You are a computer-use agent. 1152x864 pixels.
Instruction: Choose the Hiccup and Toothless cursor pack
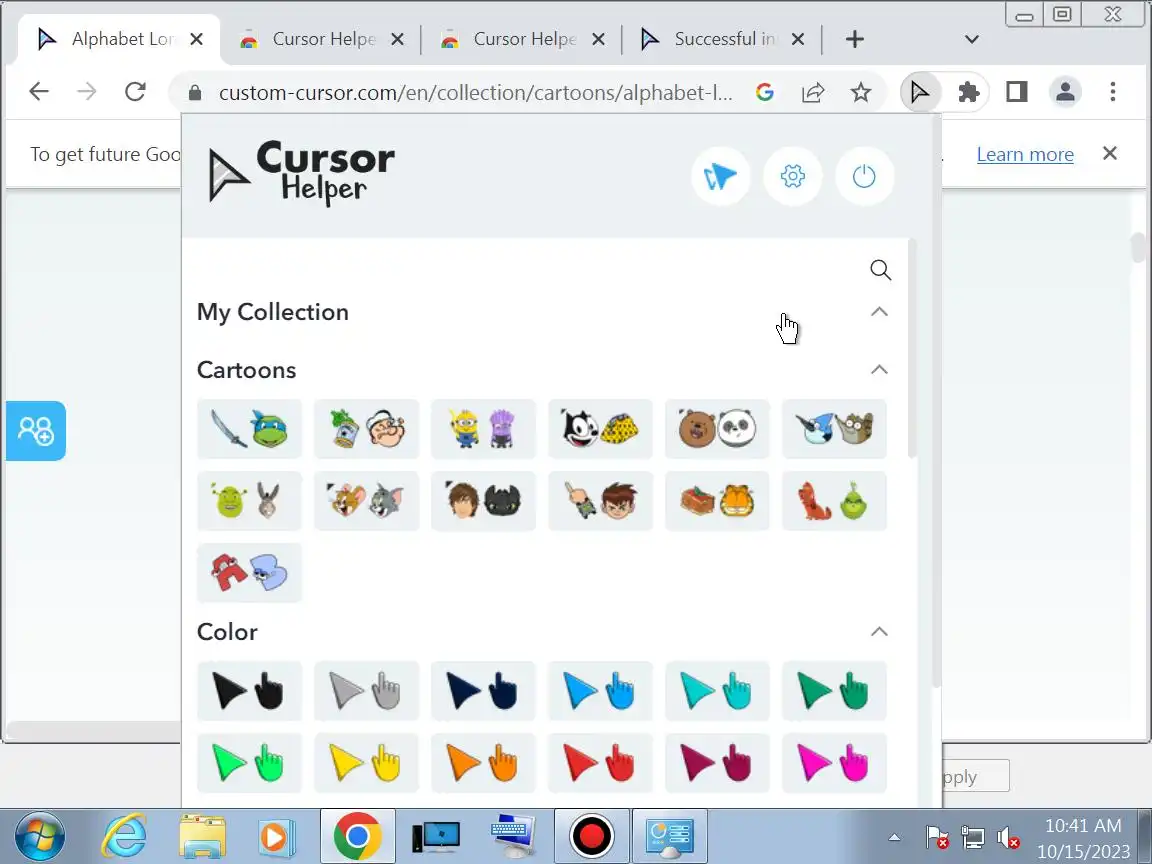point(483,501)
